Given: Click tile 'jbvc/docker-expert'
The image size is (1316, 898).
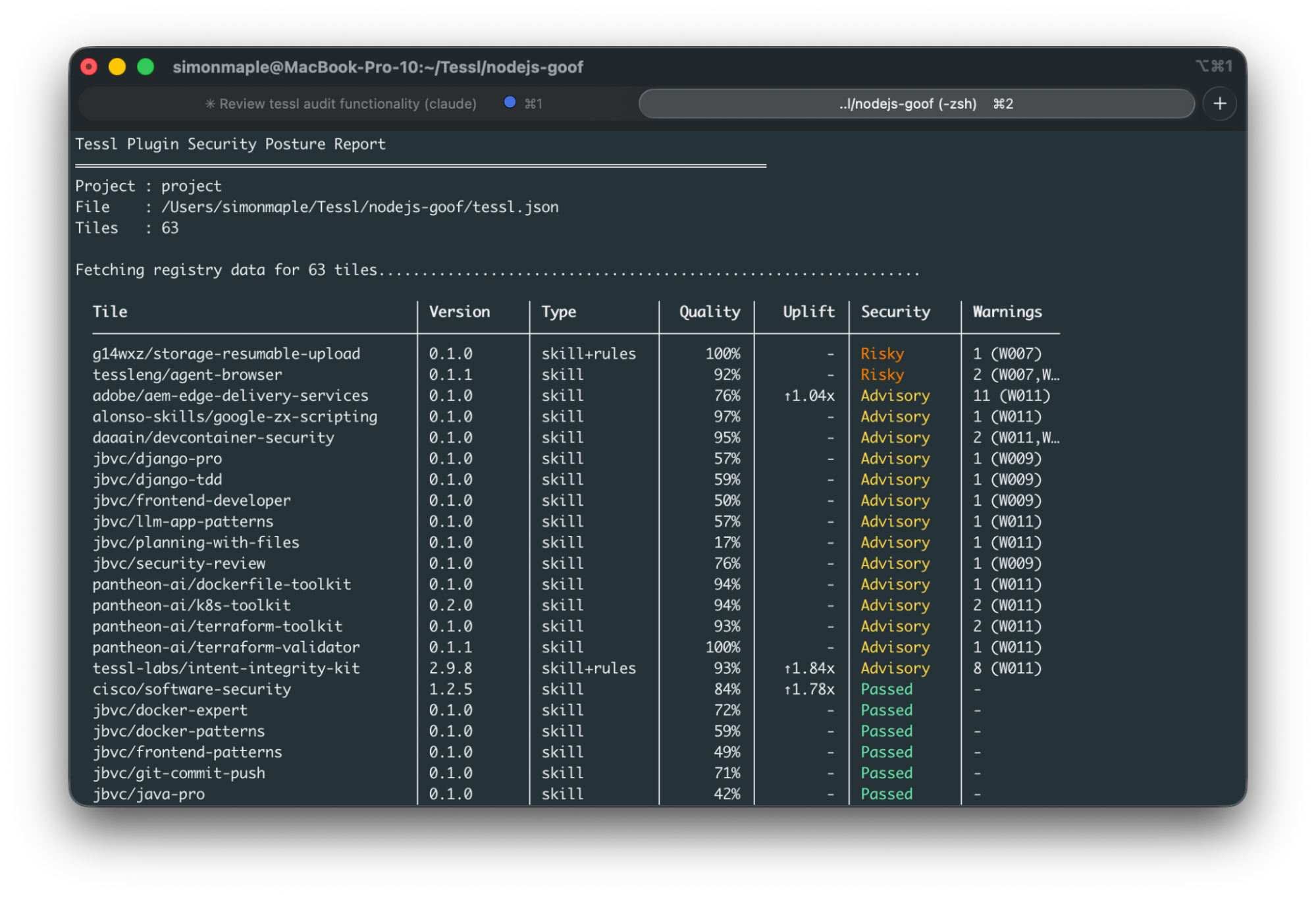Looking at the screenshot, I should coord(170,711).
